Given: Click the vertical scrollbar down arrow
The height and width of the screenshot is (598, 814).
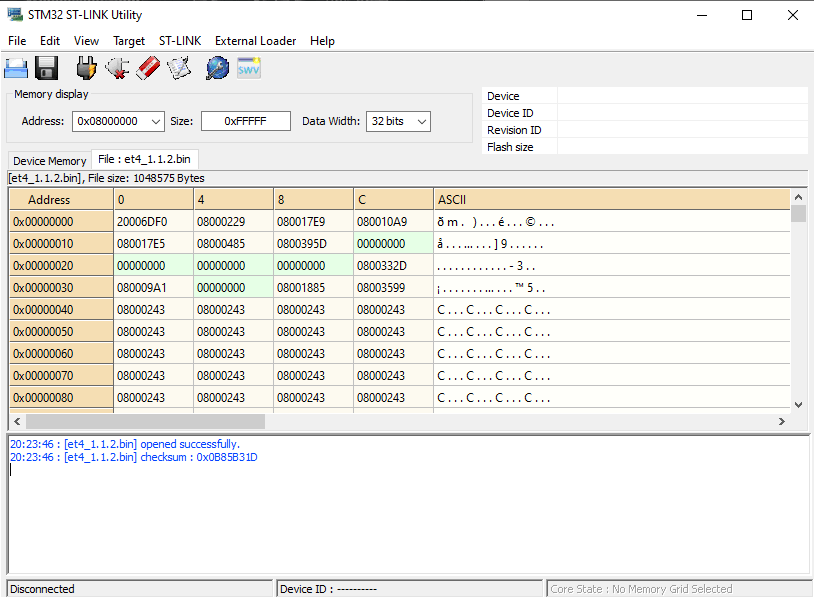Looking at the screenshot, I should [x=798, y=405].
